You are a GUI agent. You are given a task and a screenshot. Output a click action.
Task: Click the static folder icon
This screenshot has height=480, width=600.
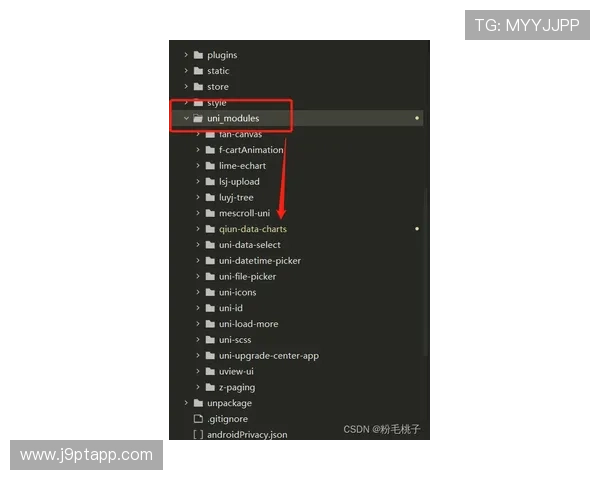tap(198, 71)
